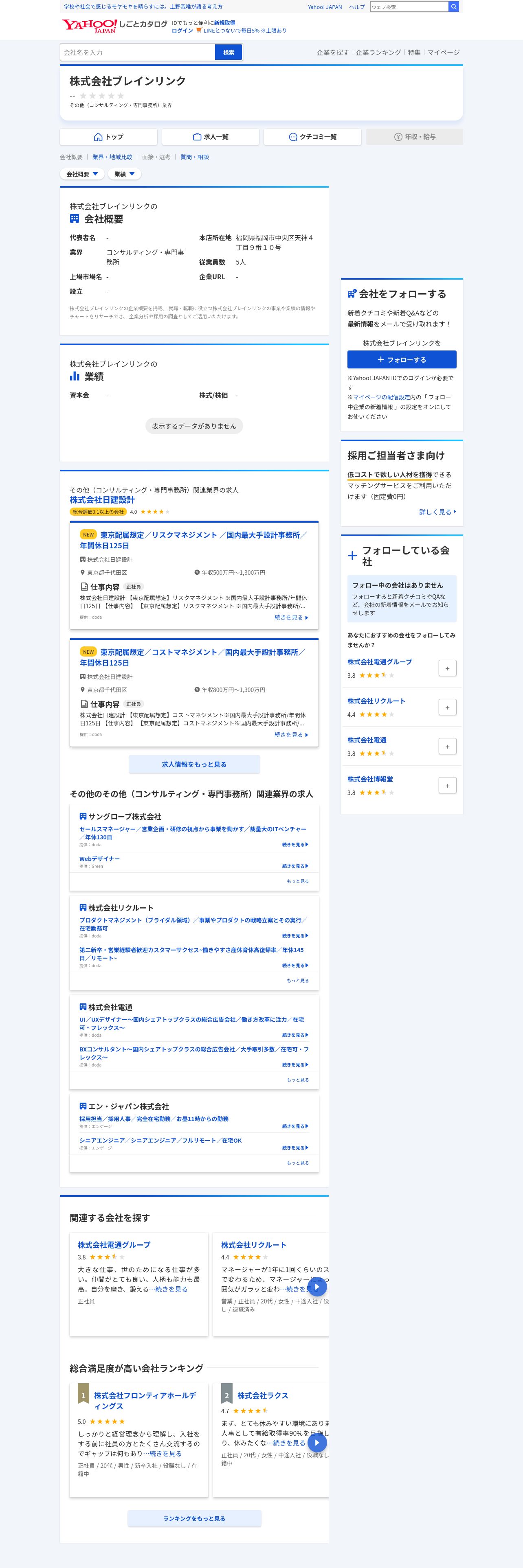This screenshot has height=1568, width=523.
Task: Click the ＋フォローする button
Action: pyautogui.click(x=402, y=360)
